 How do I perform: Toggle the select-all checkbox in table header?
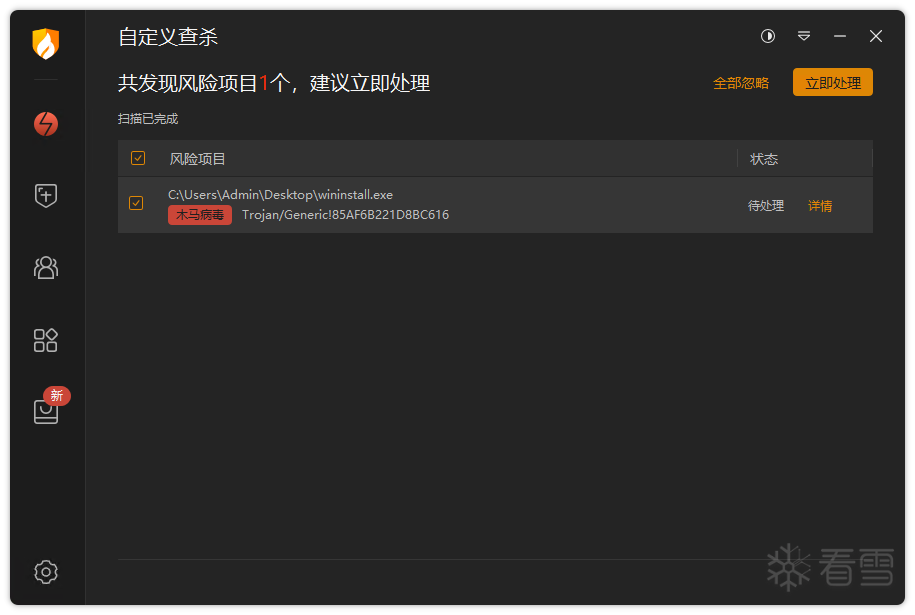(x=138, y=158)
